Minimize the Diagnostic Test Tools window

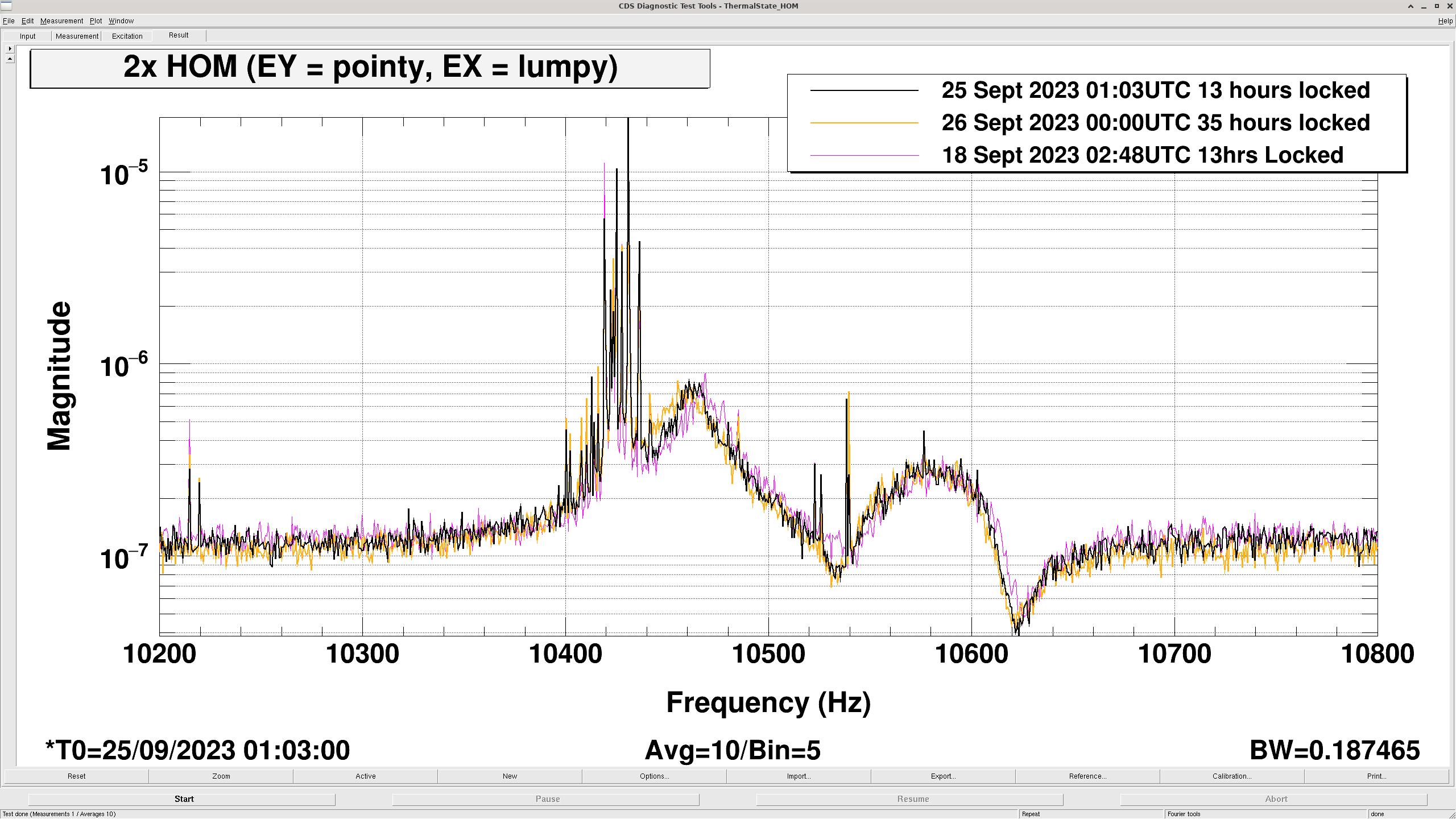click(1424, 6)
